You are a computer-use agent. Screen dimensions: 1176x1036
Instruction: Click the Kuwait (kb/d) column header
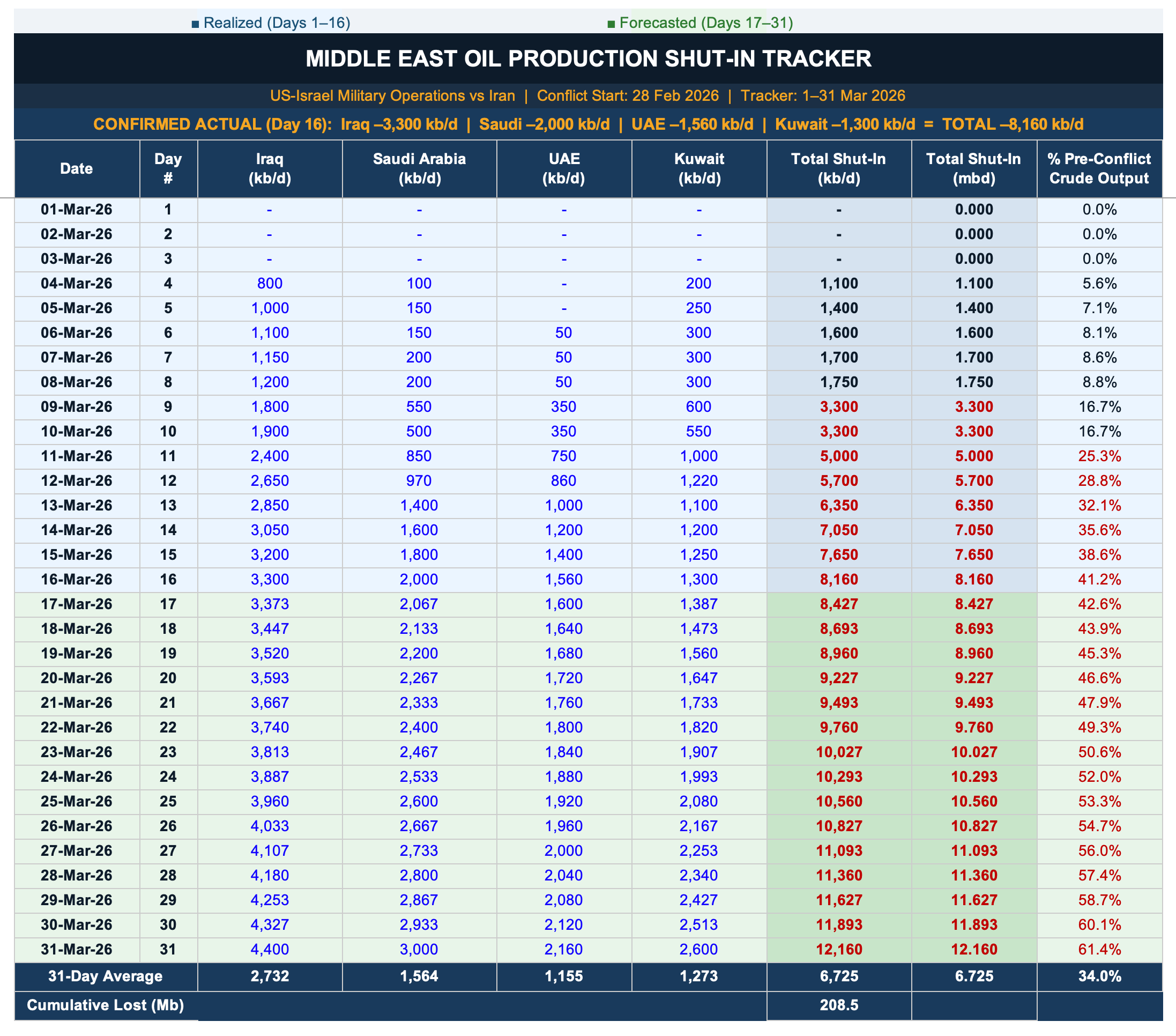[x=698, y=168]
